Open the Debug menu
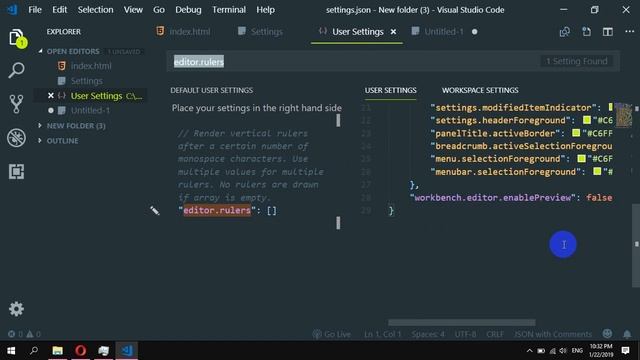640x360 pixels. [x=188, y=9]
